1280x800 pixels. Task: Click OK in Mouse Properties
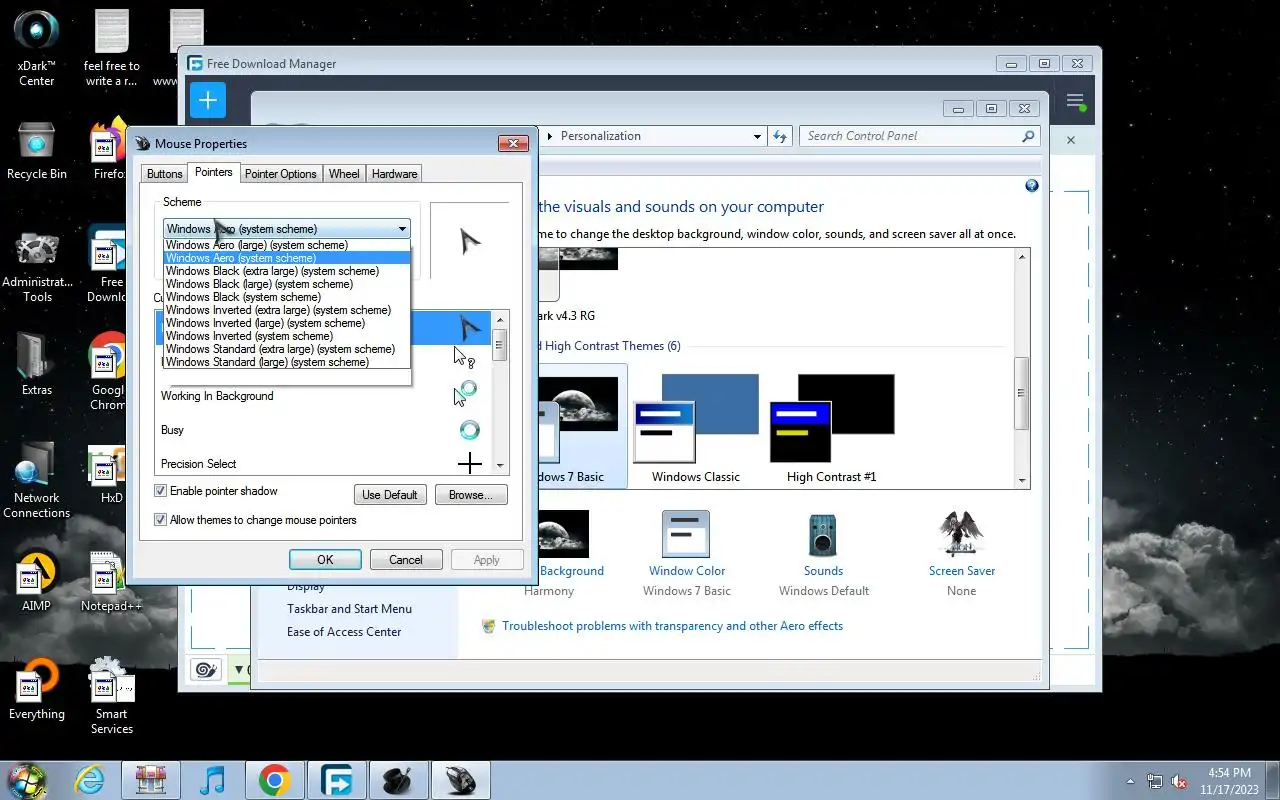tap(325, 560)
